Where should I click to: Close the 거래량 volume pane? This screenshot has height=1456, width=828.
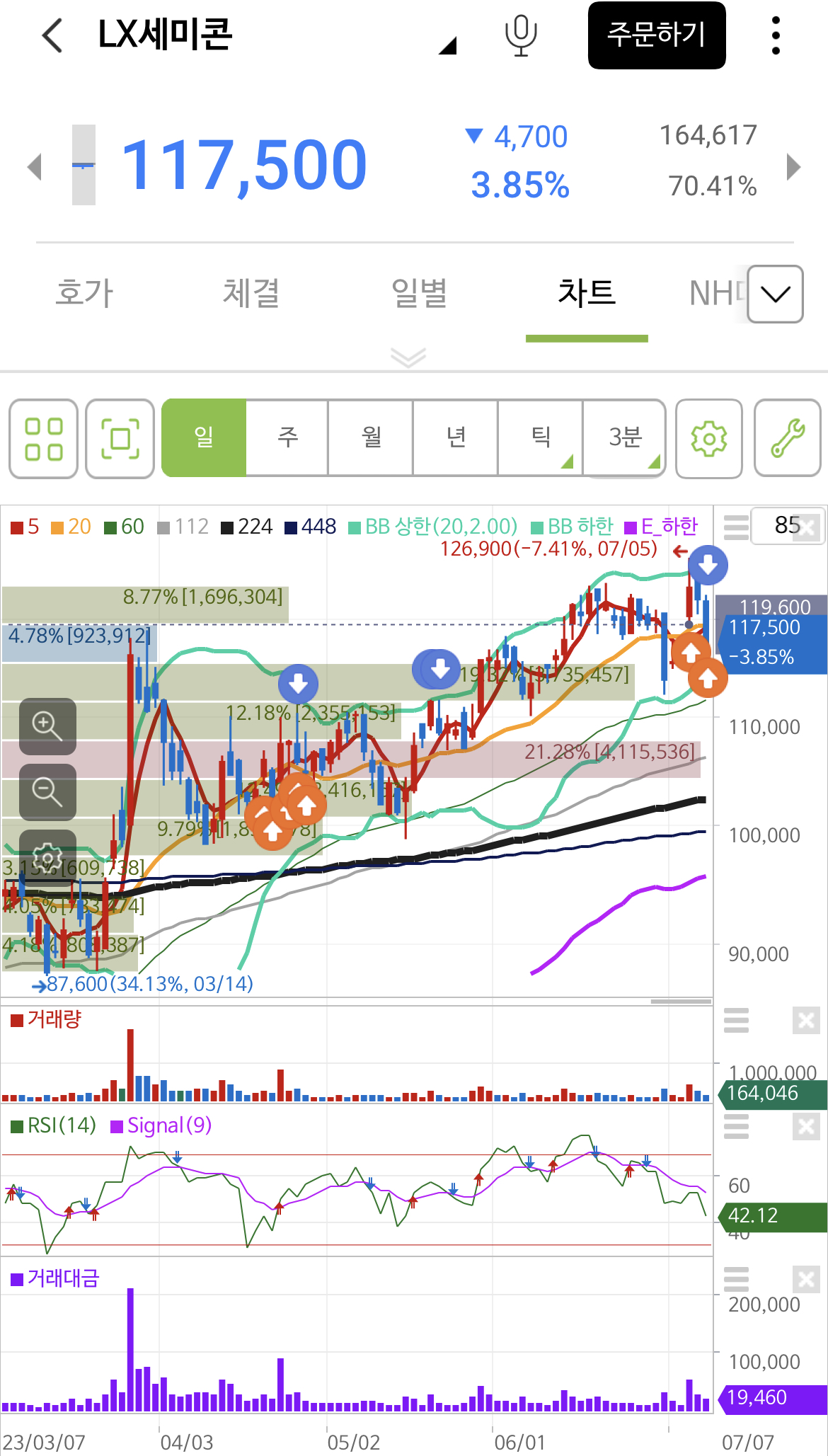pyautogui.click(x=806, y=1020)
